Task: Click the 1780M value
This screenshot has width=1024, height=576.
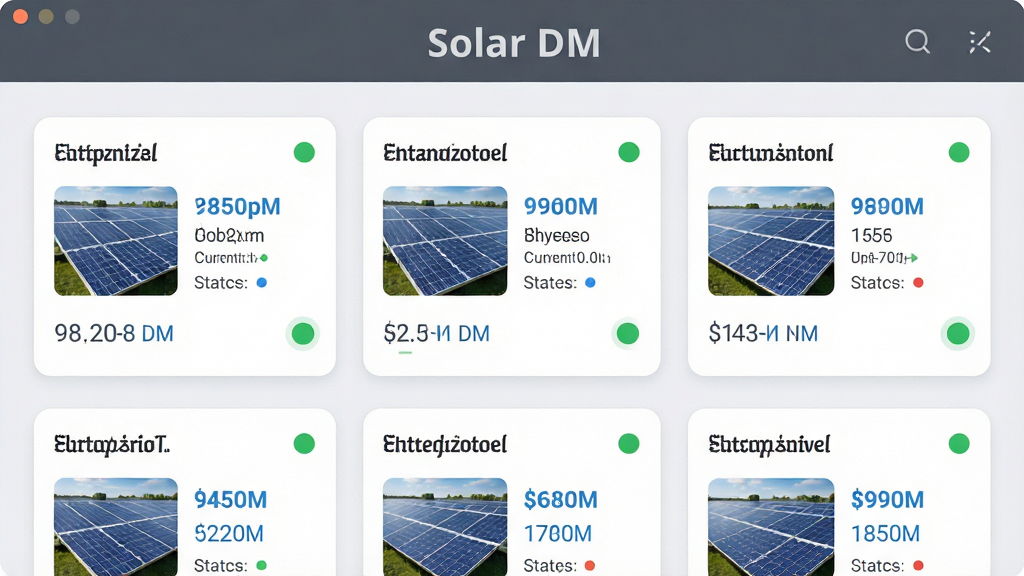Action: [558, 534]
